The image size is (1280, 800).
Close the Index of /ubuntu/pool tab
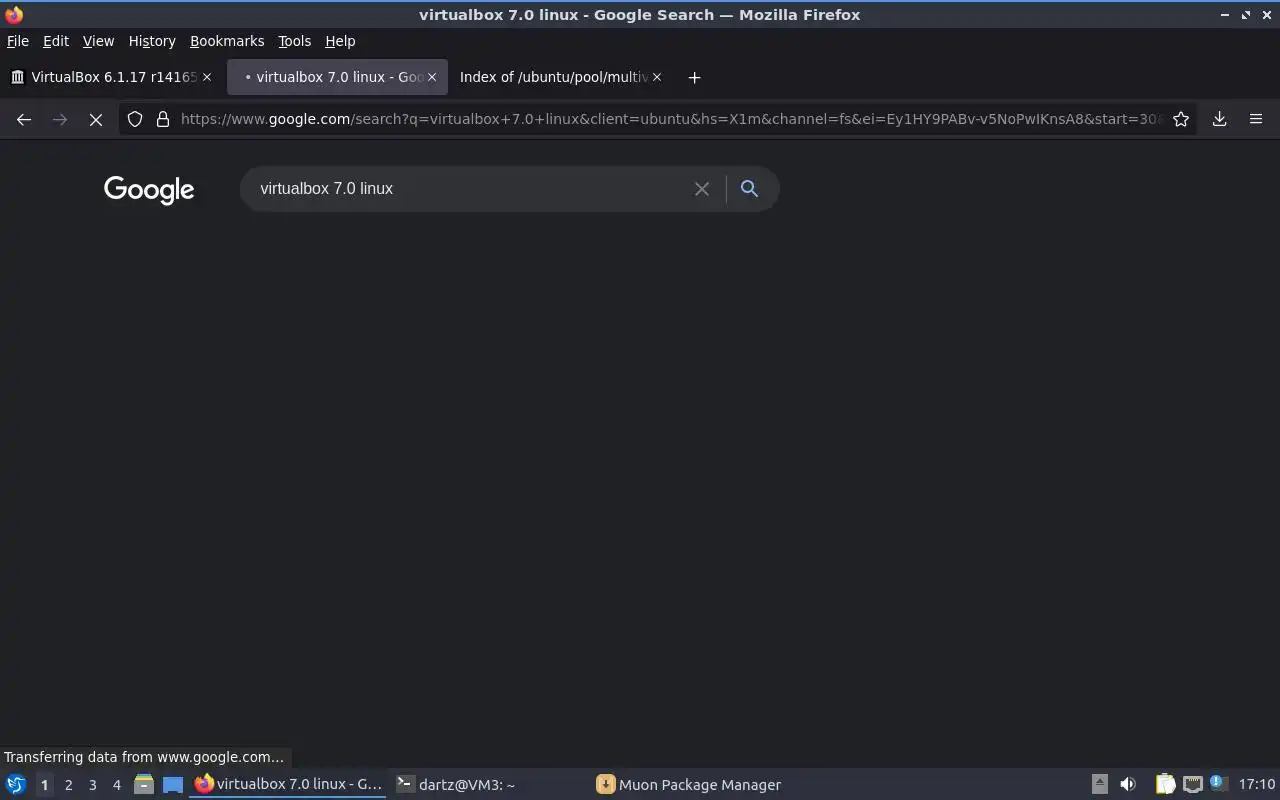coord(657,77)
